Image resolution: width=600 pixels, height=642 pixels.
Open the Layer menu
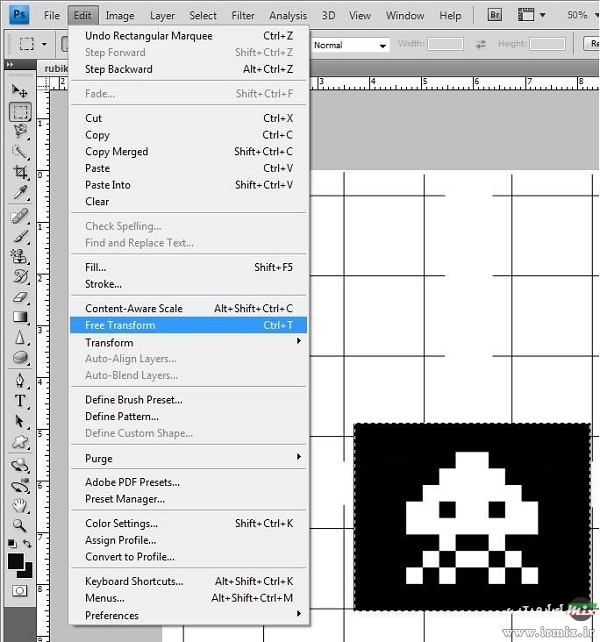pyautogui.click(x=162, y=16)
